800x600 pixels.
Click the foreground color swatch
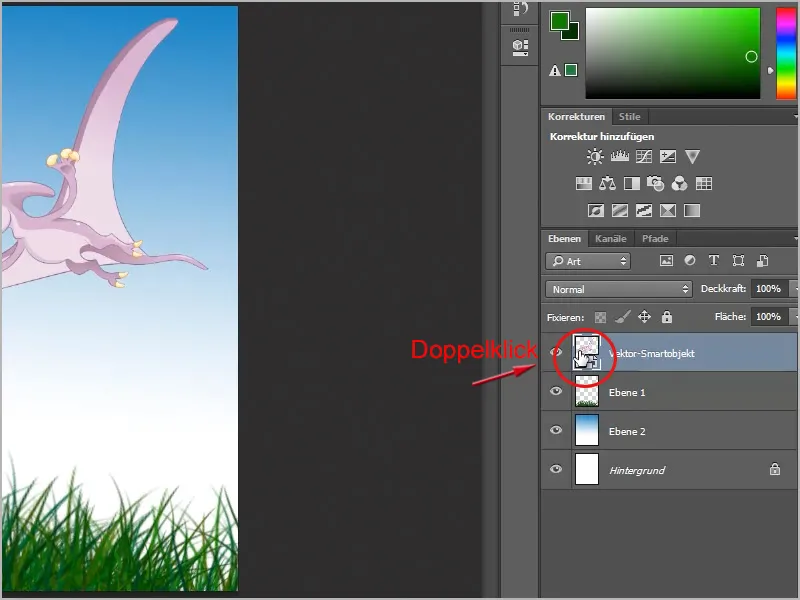pyautogui.click(x=559, y=20)
